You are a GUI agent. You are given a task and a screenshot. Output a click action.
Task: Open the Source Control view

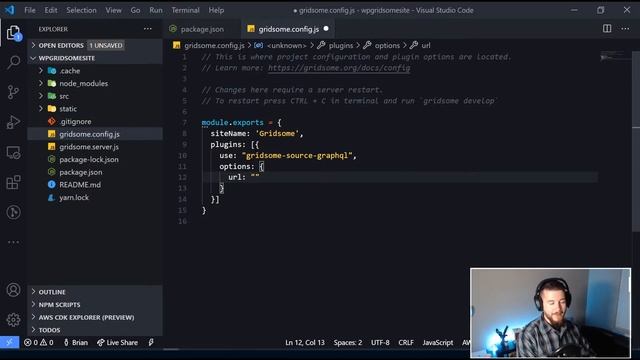(x=13, y=92)
